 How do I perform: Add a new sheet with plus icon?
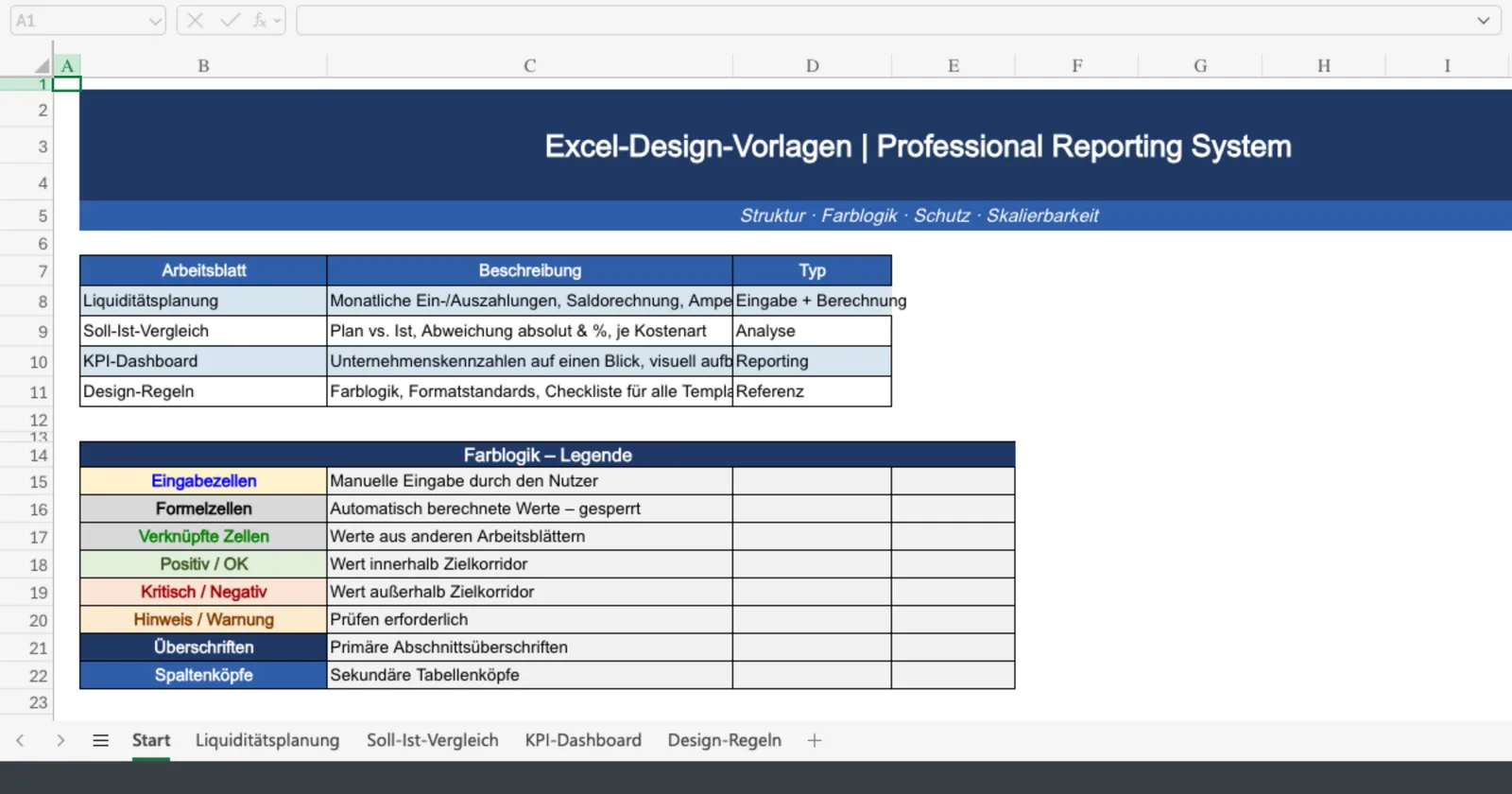815,740
